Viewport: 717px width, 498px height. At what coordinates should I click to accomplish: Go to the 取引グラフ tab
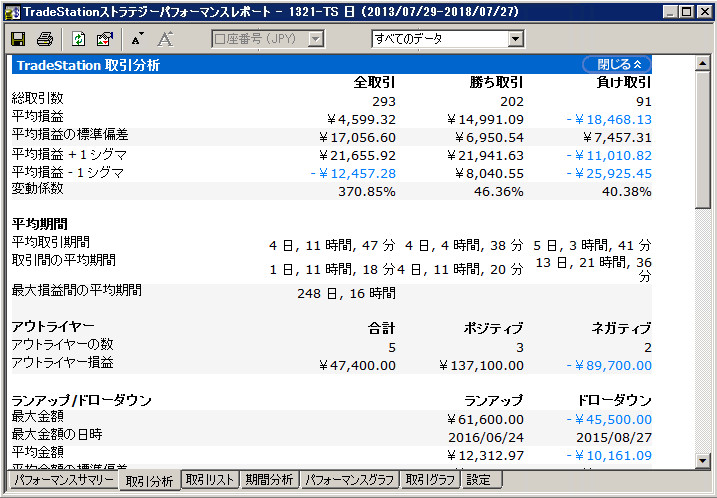[430, 480]
